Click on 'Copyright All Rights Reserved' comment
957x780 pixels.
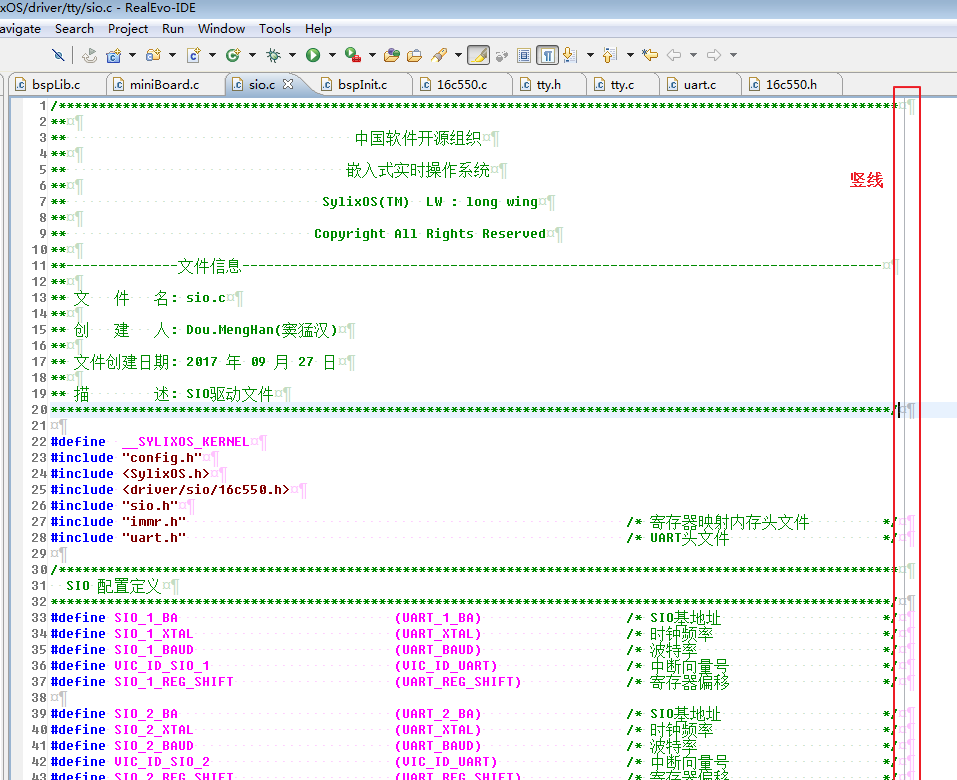click(430, 234)
